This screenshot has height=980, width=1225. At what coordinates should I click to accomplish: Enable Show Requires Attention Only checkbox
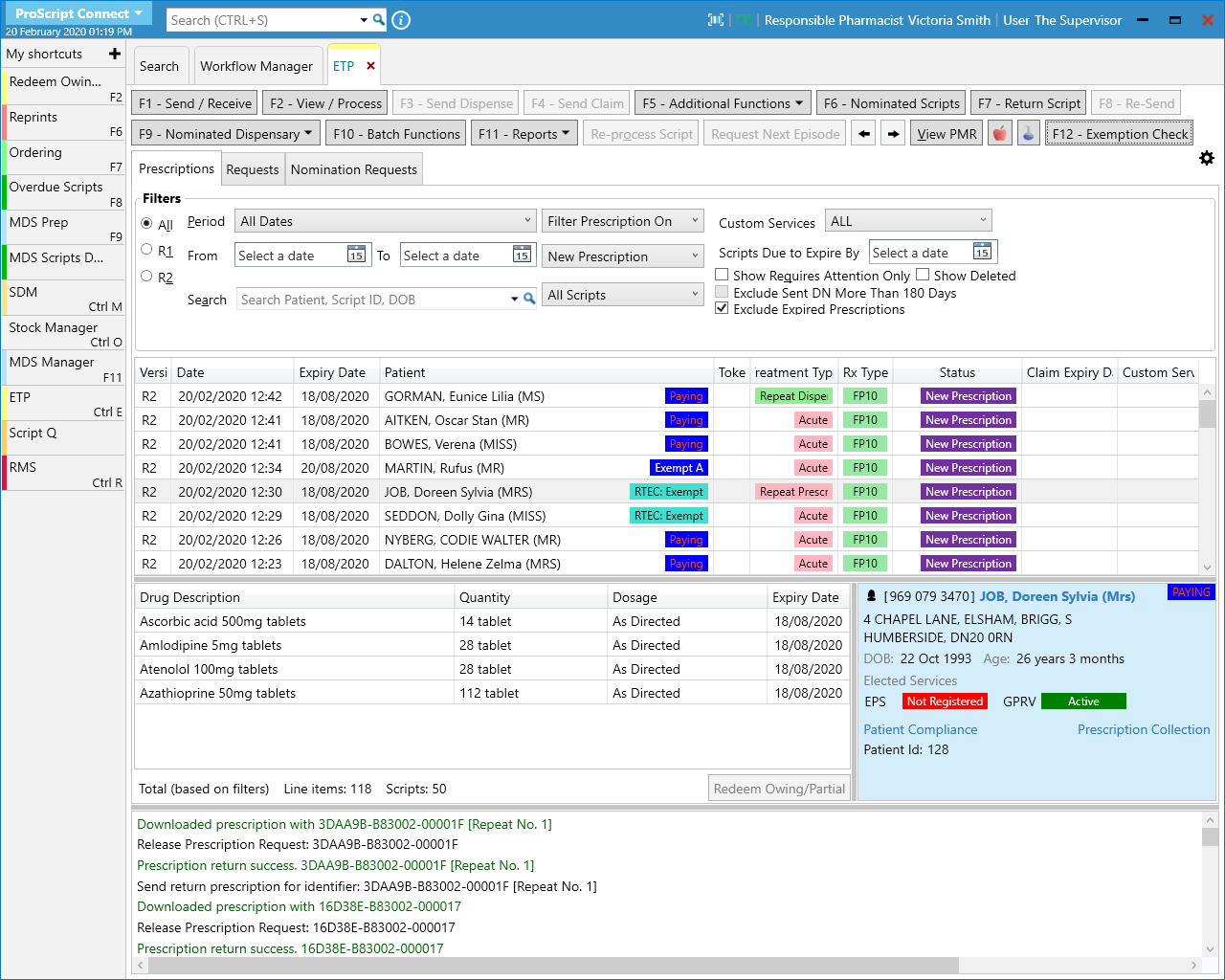[x=723, y=275]
